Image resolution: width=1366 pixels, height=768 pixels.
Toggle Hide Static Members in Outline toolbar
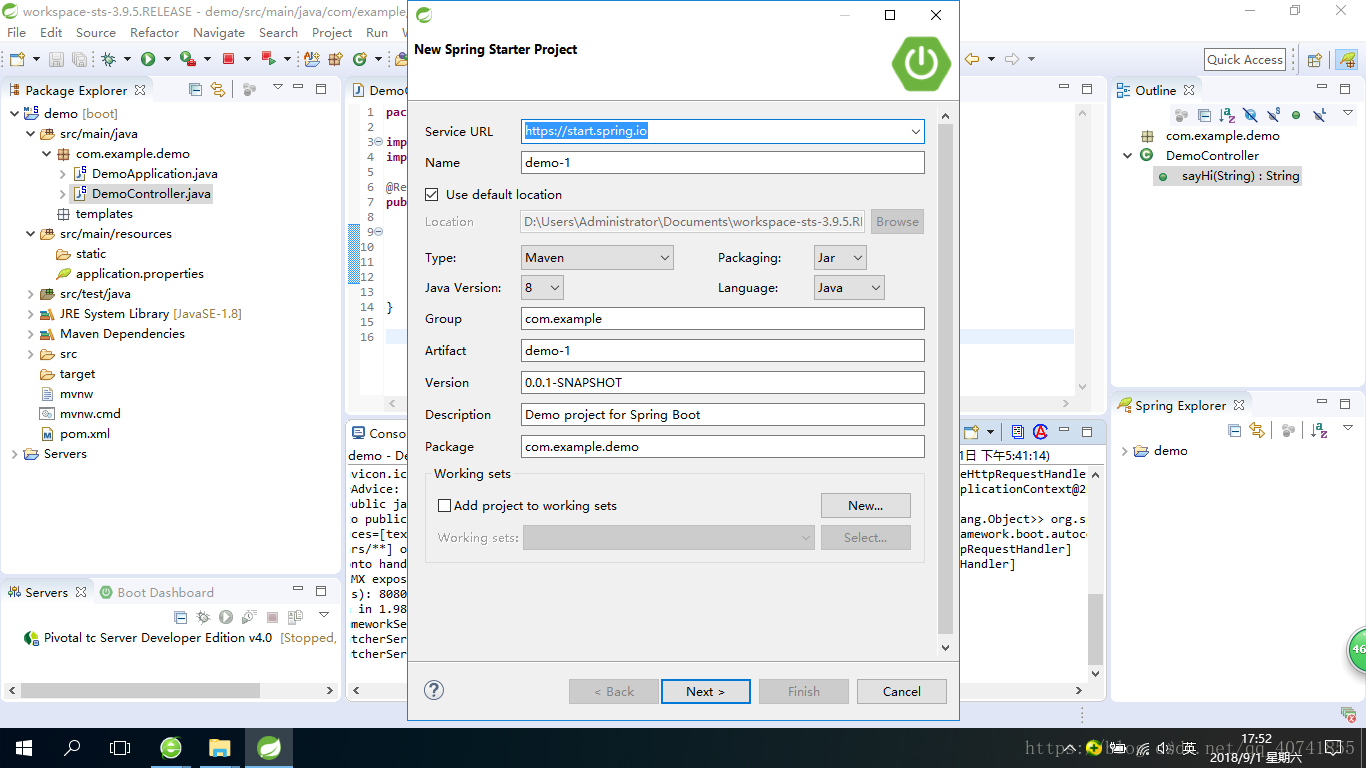[1273, 115]
